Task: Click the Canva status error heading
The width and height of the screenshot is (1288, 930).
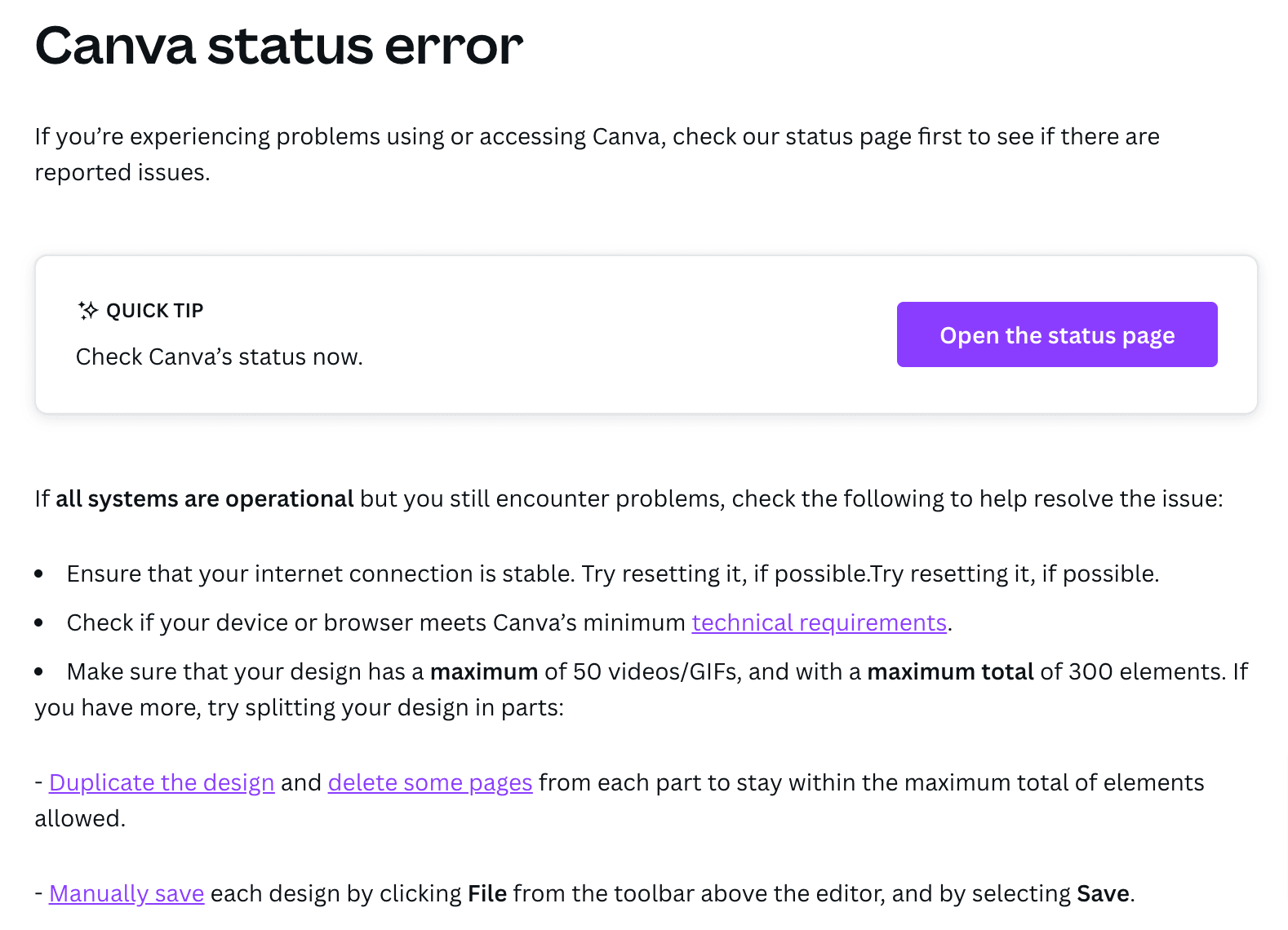Action: [x=278, y=46]
